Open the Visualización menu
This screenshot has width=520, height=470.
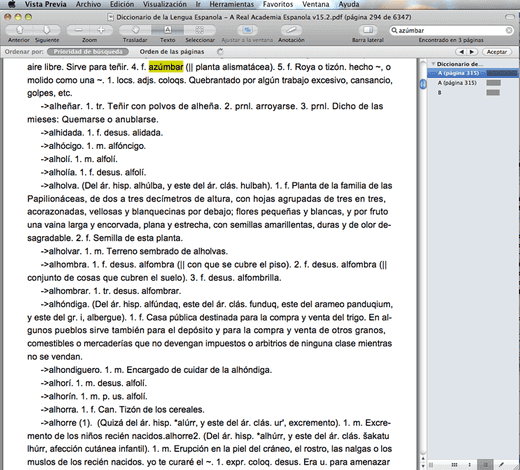[x=165, y=4]
